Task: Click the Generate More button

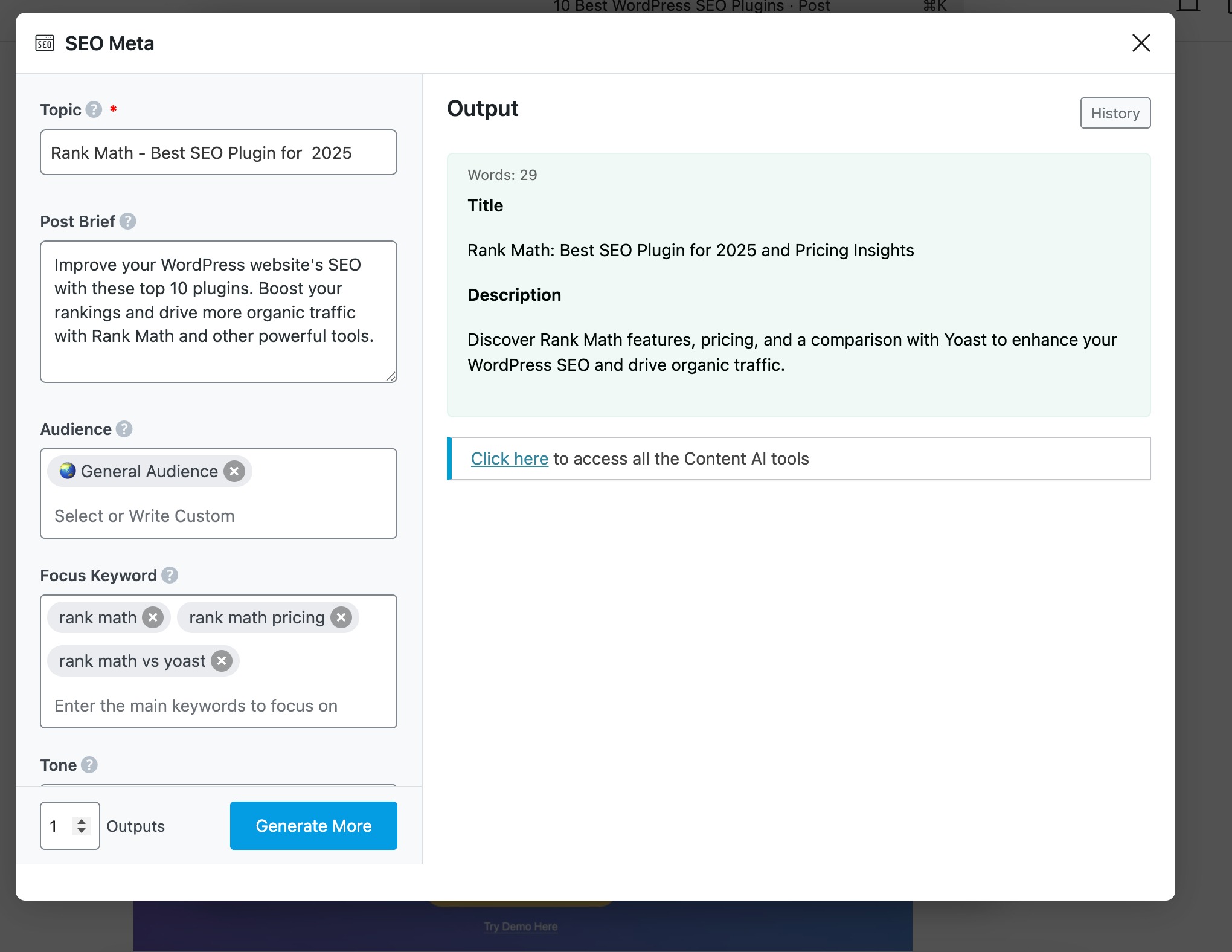Action: coord(313,826)
